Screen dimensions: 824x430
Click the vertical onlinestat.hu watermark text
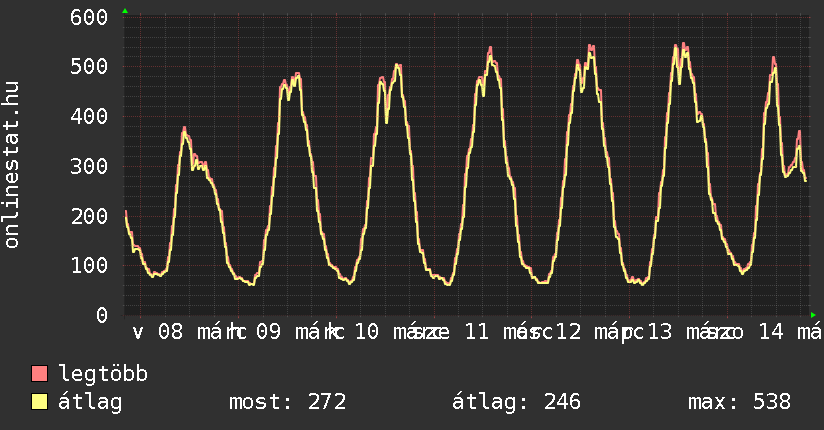pos(14,166)
